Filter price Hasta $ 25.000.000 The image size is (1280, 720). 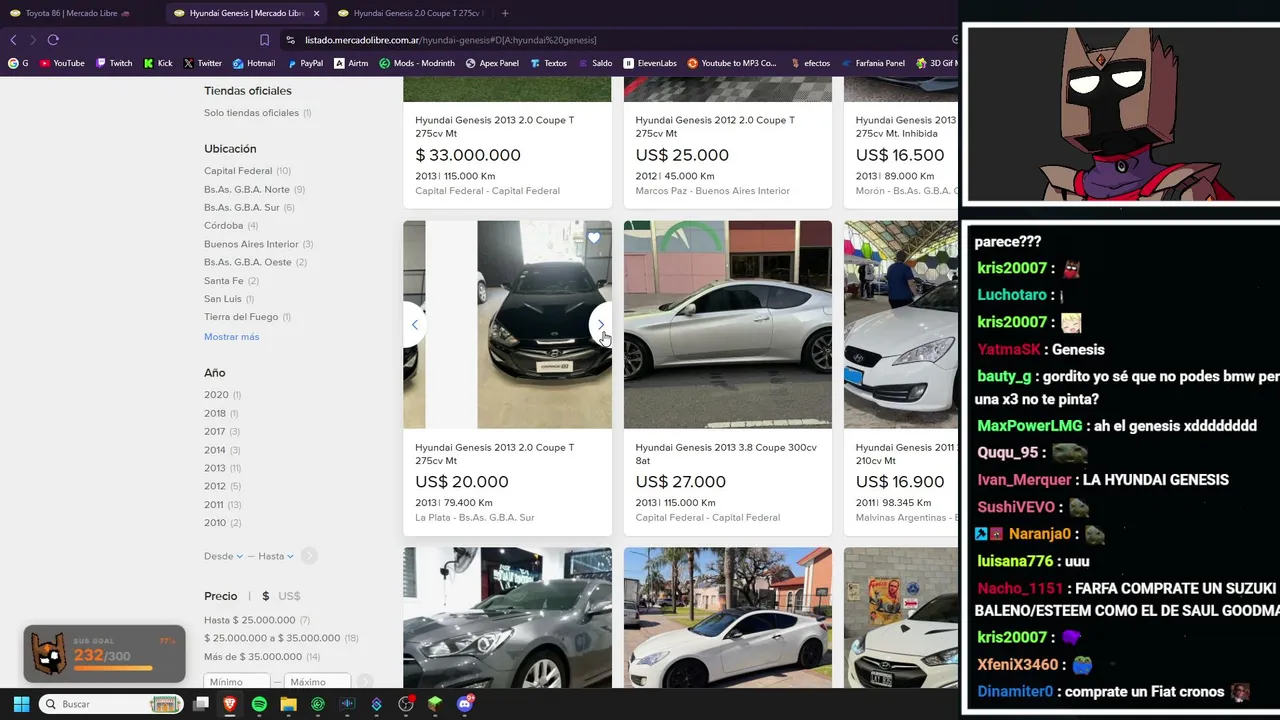(x=256, y=620)
